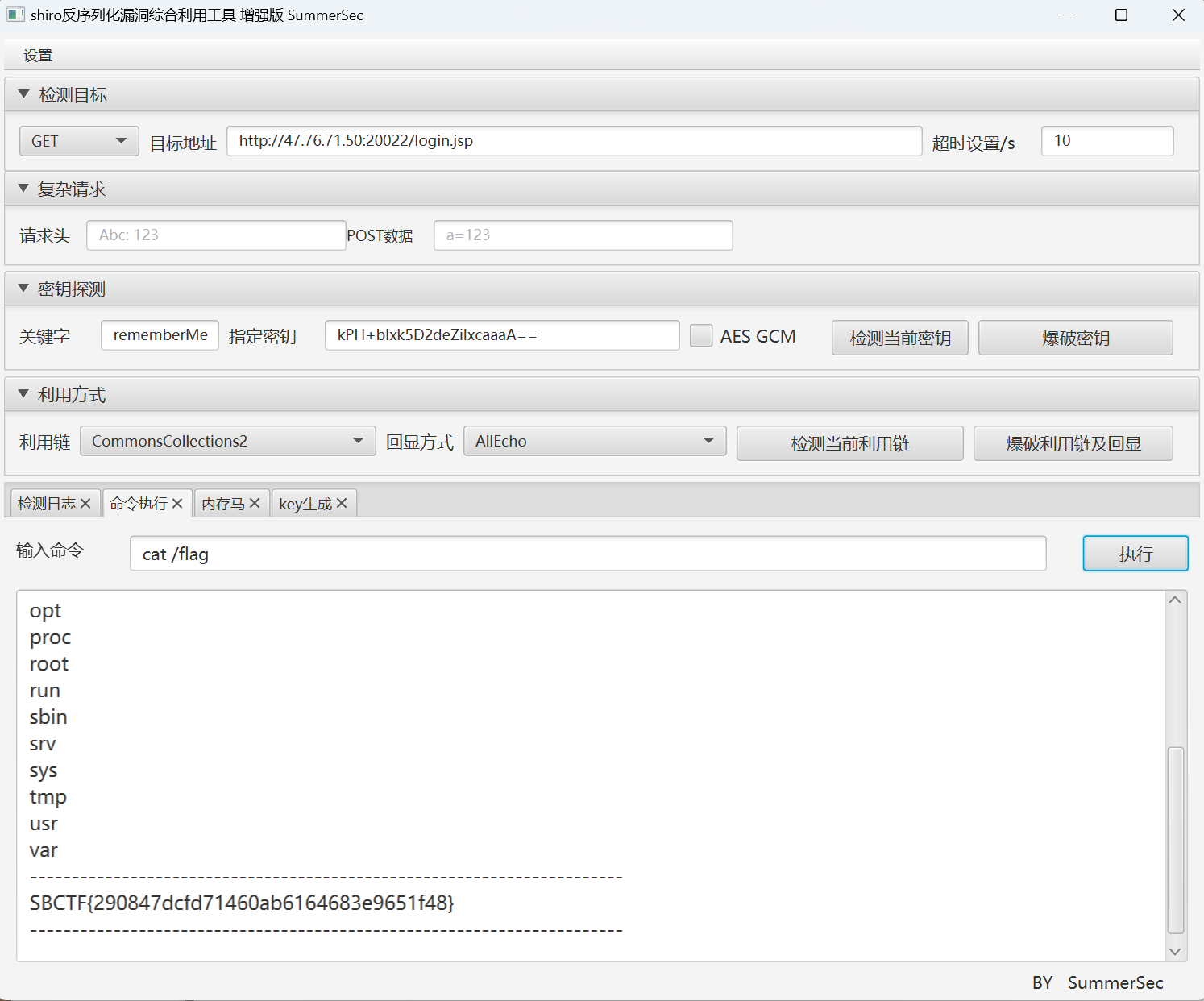1204x1001 pixels.
Task: Click the 'usr' line in output
Action: 44,824
